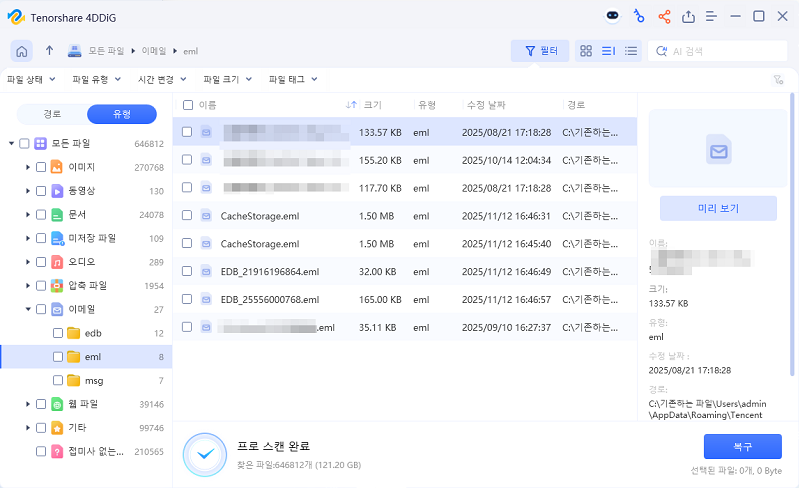The width and height of the screenshot is (799, 488).
Task: Select checkbox for first CacheStorage.eml 16:46:31
Action: click(x=187, y=215)
